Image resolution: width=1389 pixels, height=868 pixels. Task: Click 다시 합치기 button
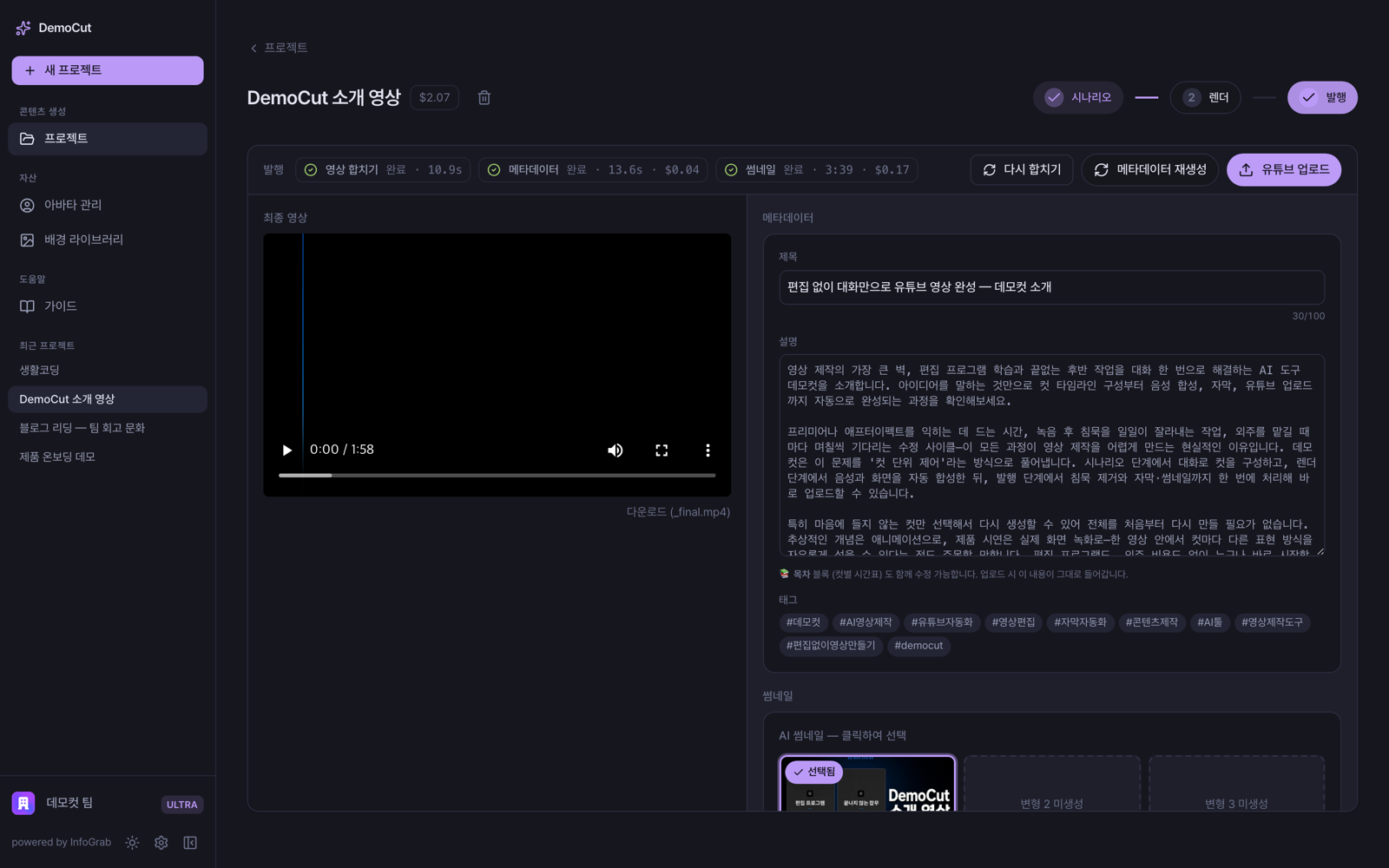click(x=1022, y=170)
